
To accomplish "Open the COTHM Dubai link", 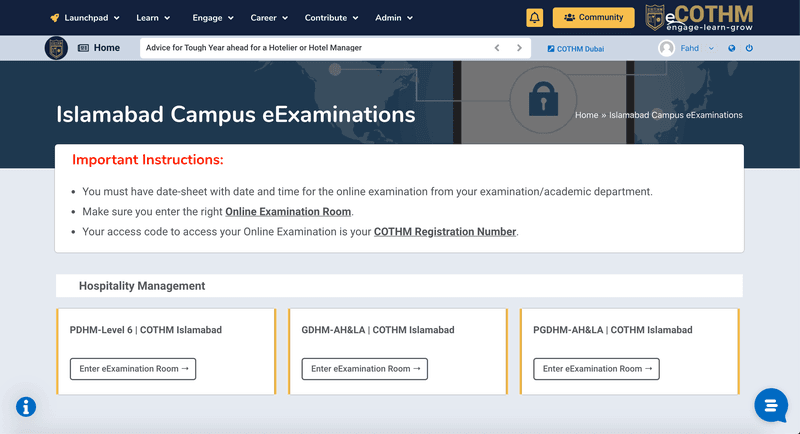I will coord(576,49).
